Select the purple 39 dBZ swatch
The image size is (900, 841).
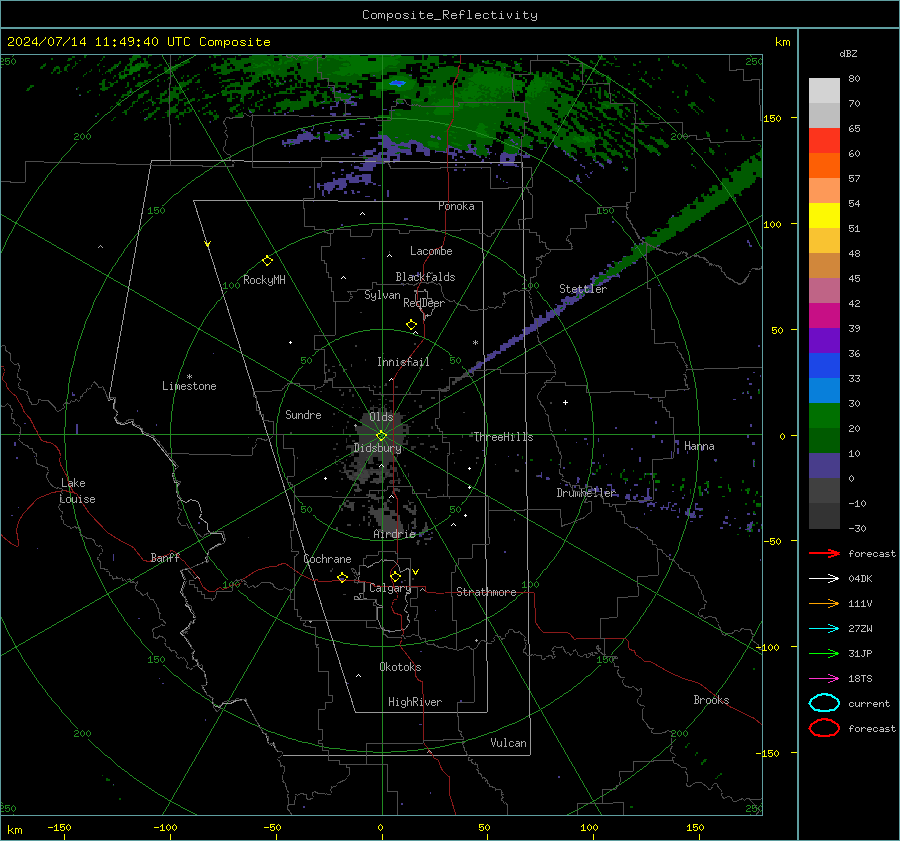pos(824,340)
